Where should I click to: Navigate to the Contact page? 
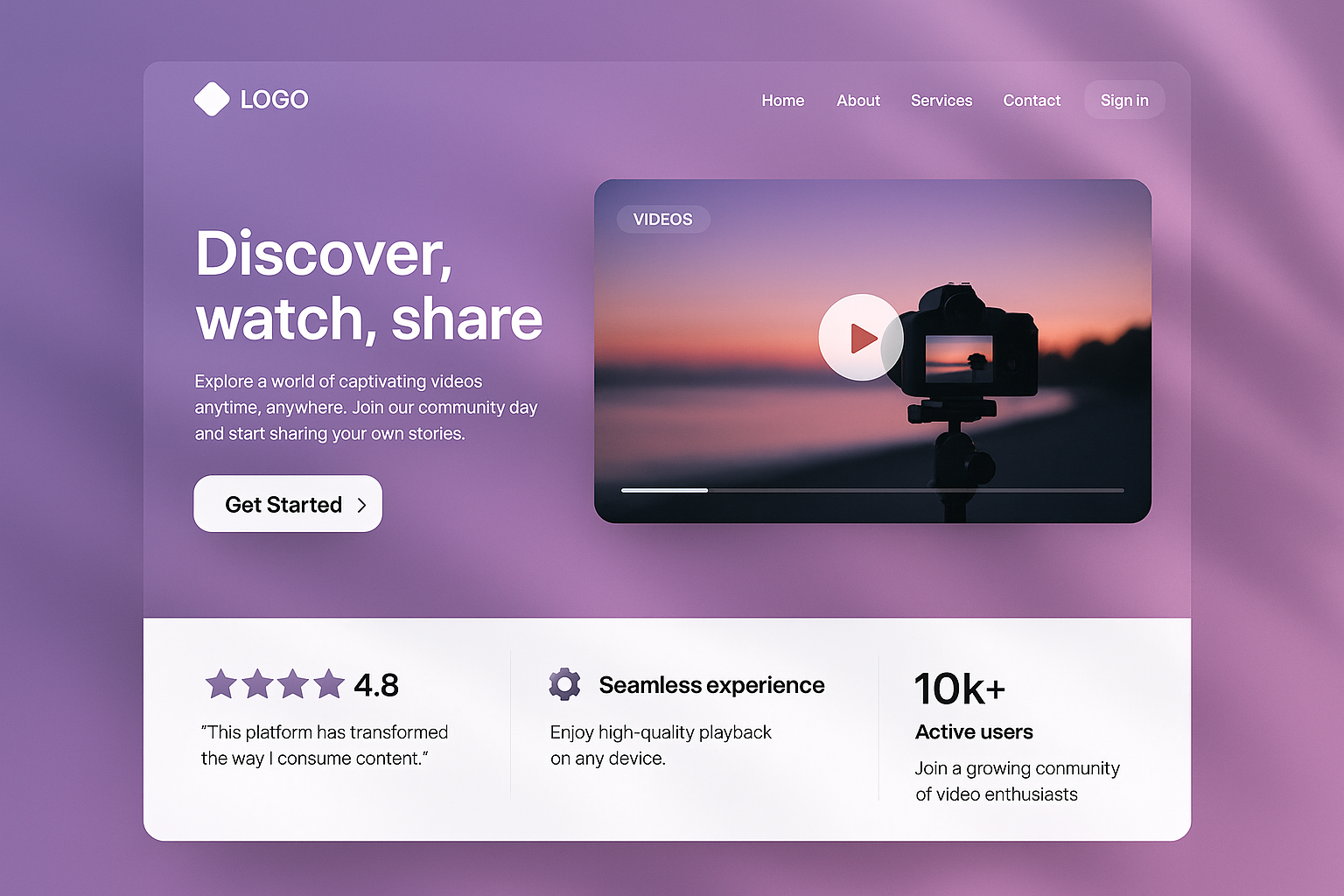point(1032,101)
